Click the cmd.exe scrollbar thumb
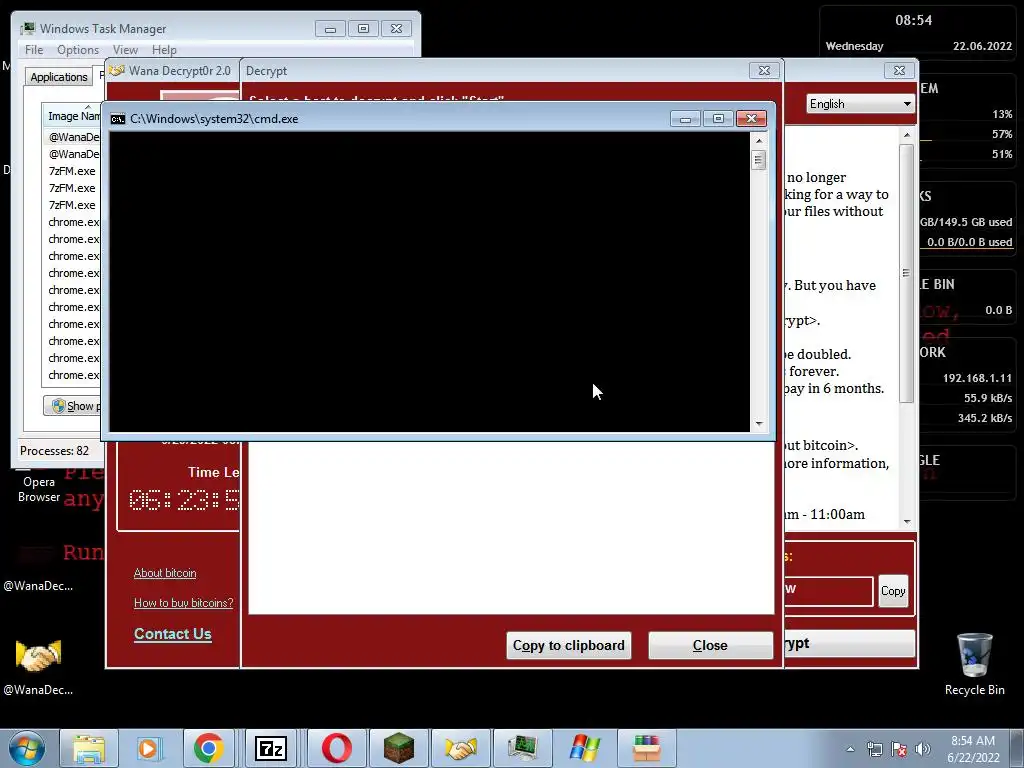 758,160
